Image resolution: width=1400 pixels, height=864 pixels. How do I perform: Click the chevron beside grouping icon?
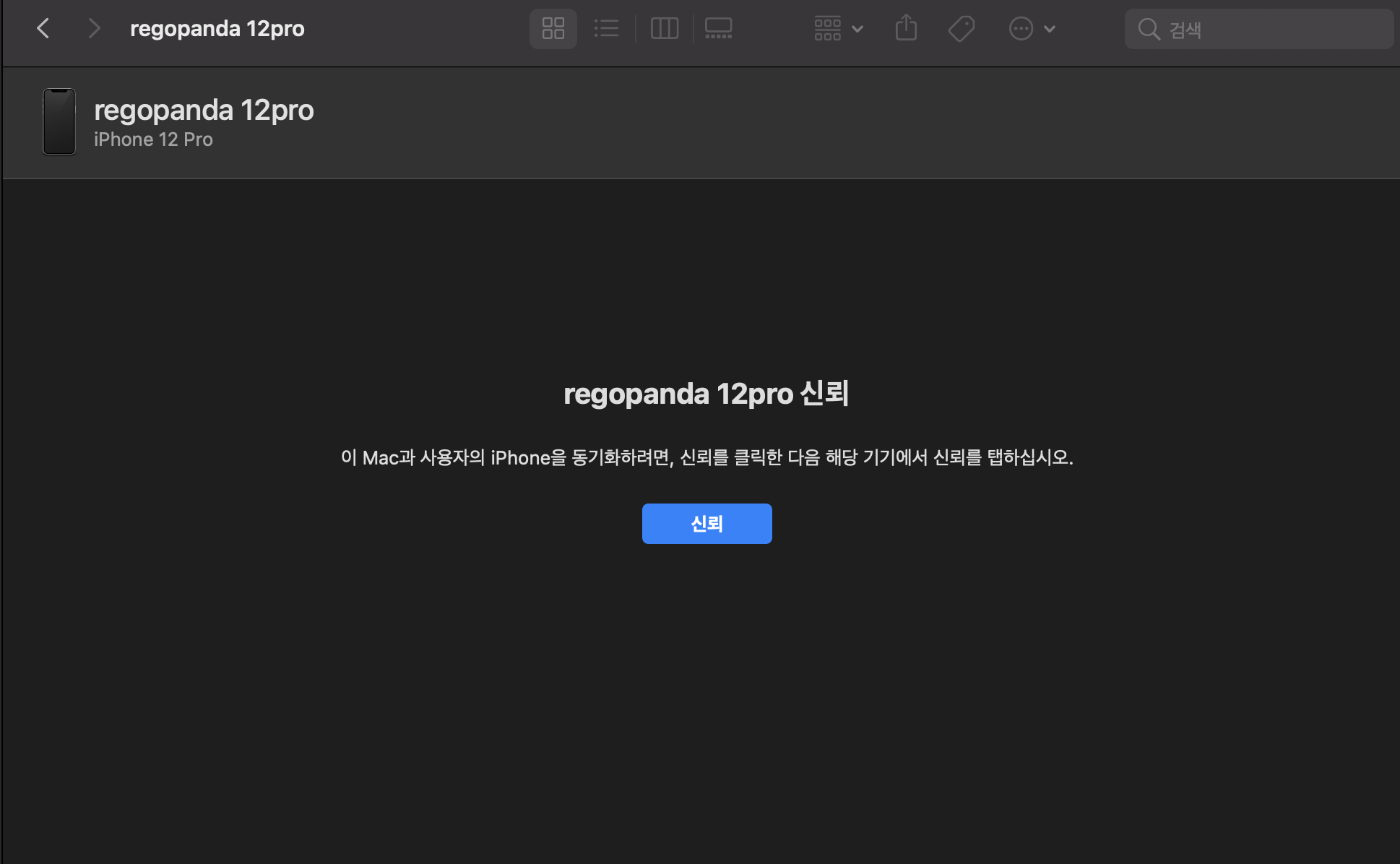857,29
